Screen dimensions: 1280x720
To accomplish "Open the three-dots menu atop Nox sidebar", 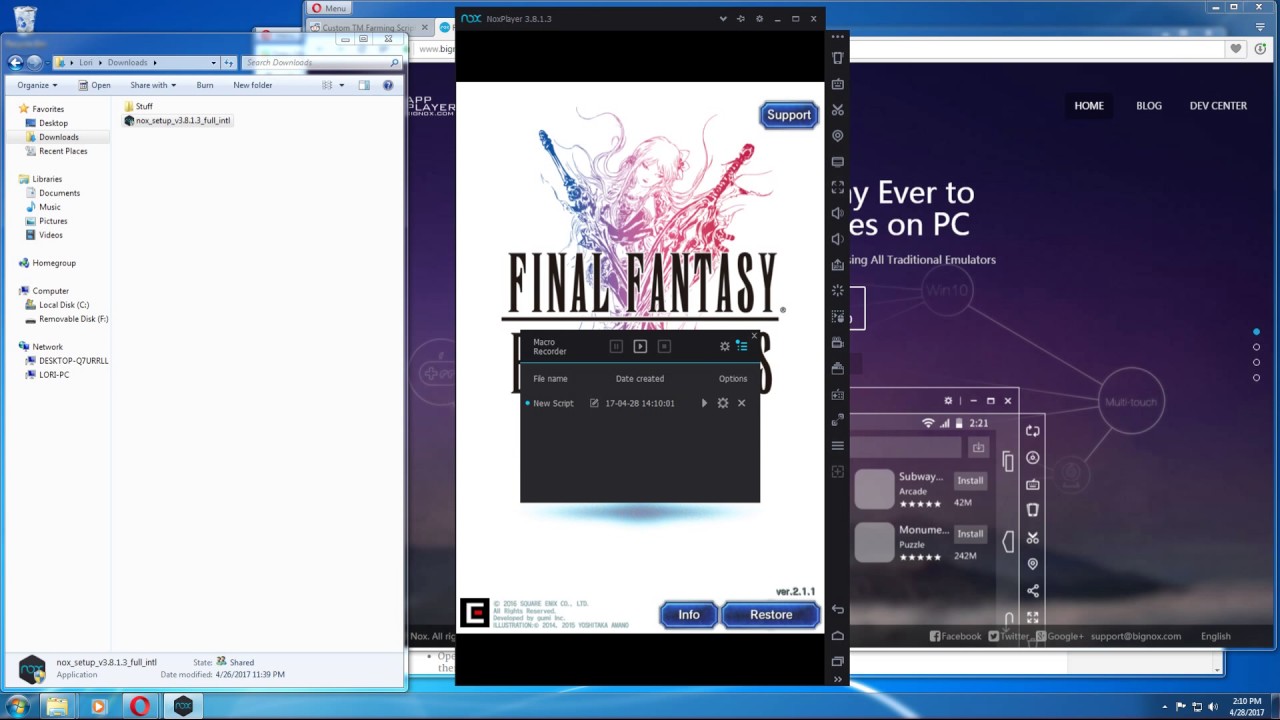I will pyautogui.click(x=838, y=37).
